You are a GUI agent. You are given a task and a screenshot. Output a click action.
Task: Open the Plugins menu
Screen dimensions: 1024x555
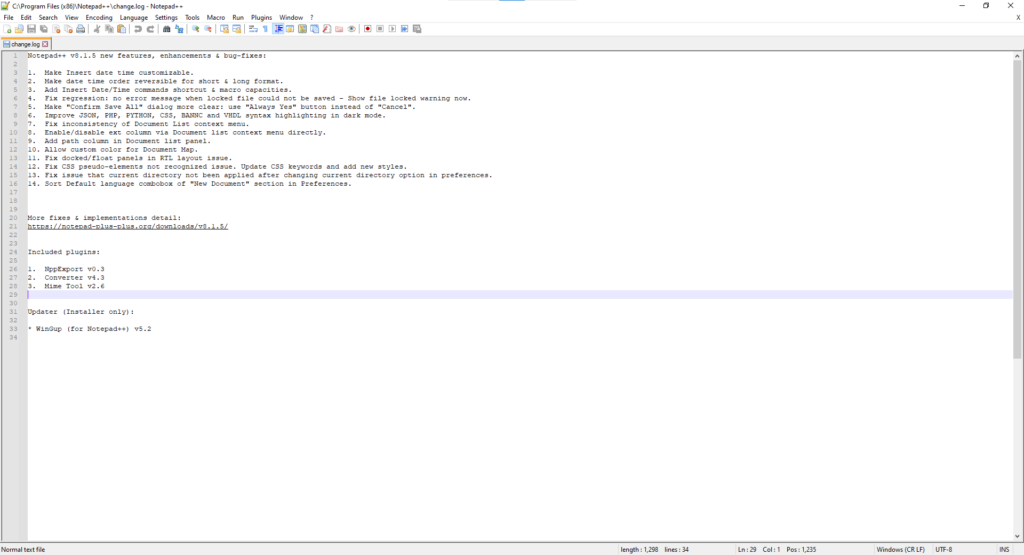coord(261,18)
